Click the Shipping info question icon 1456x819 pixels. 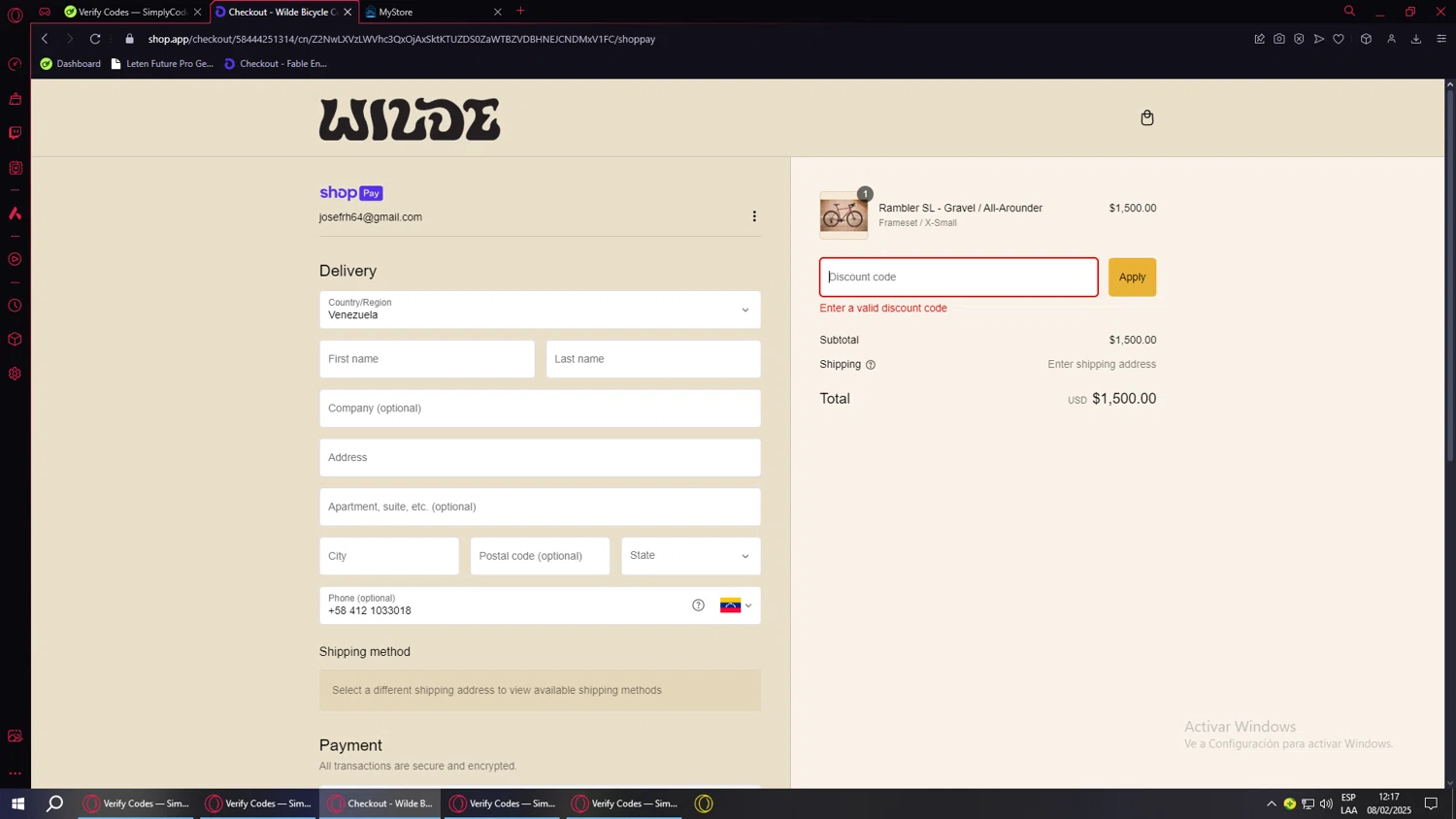pyautogui.click(x=871, y=365)
